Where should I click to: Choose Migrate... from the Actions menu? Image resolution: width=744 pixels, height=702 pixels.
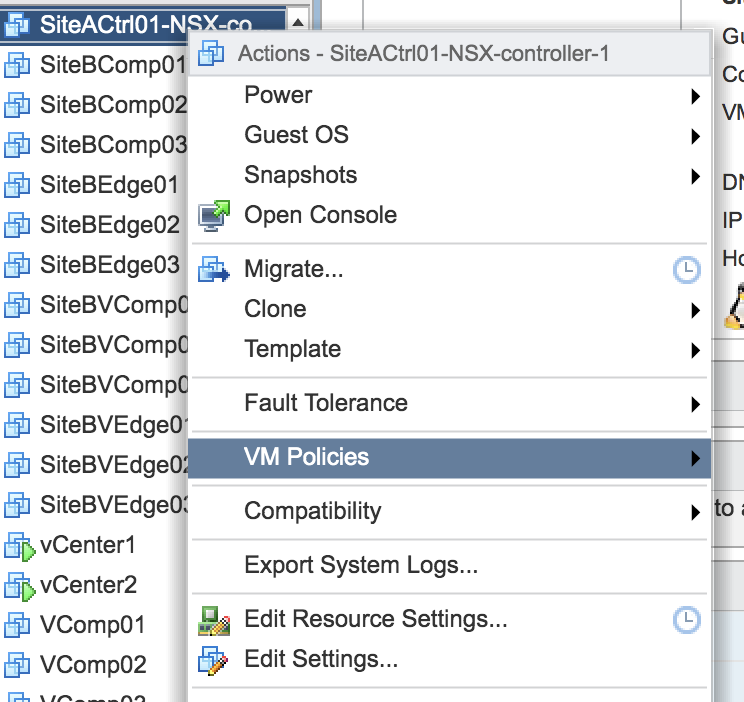(x=449, y=269)
